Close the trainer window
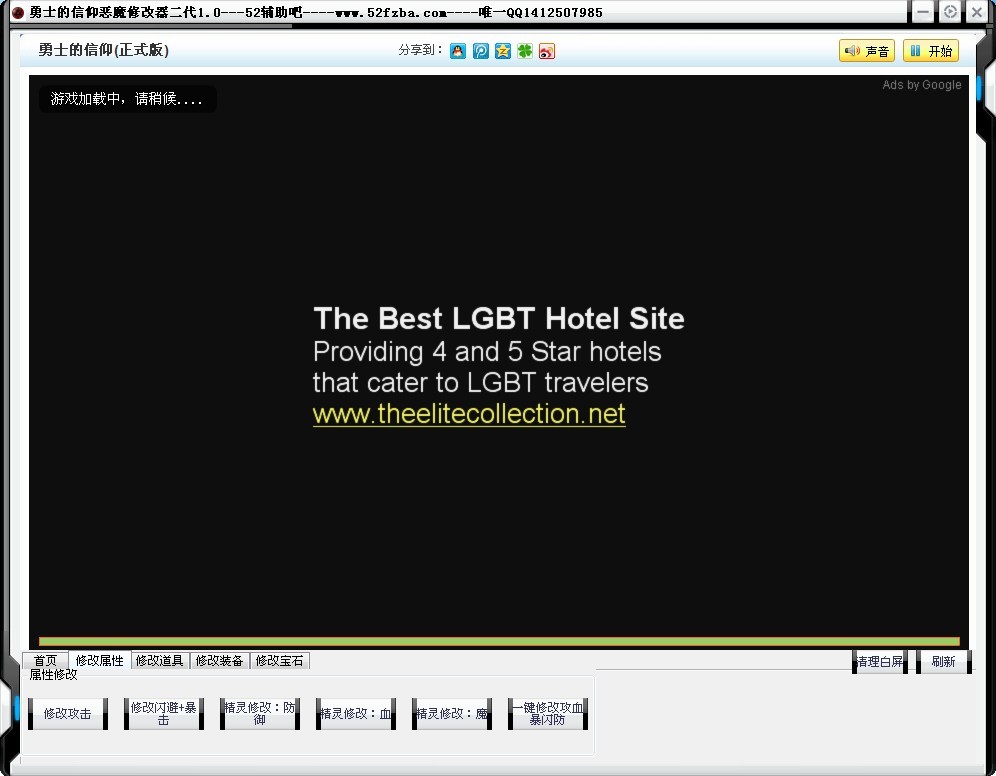Screen dimensions: 996x776 977,11
